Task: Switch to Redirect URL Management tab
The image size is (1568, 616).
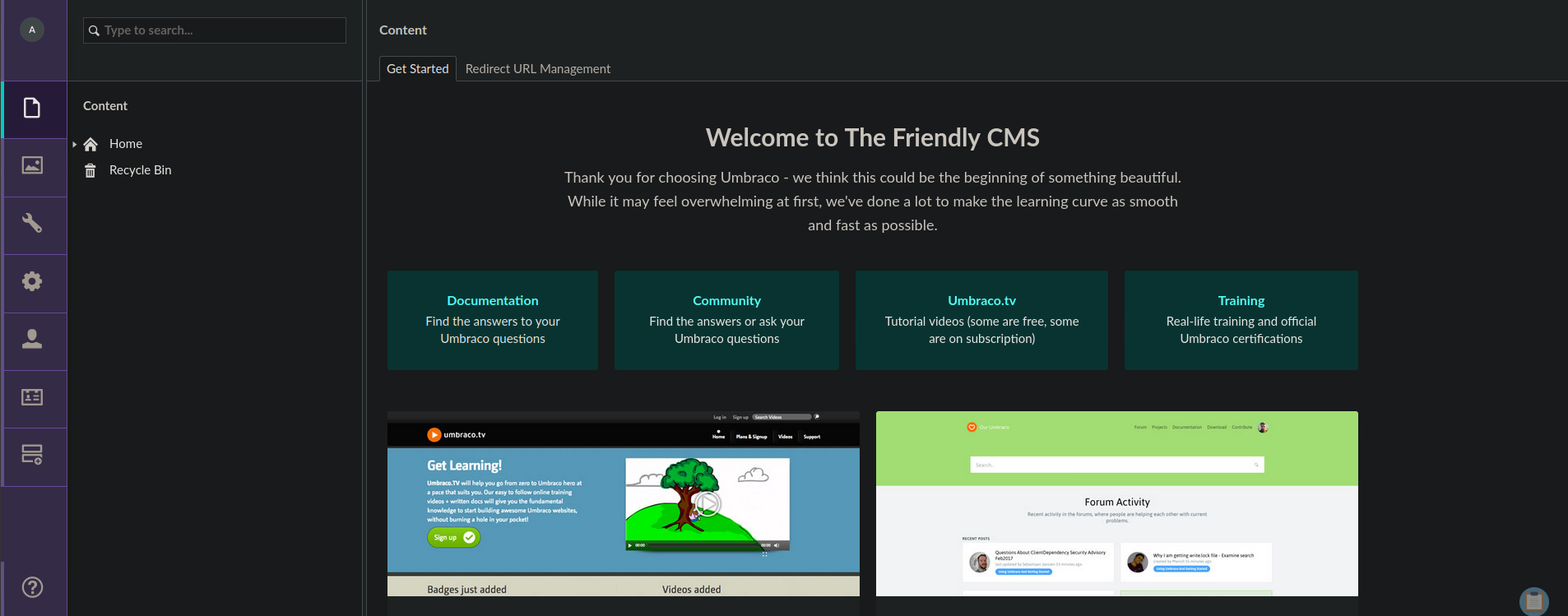Action: (x=538, y=69)
